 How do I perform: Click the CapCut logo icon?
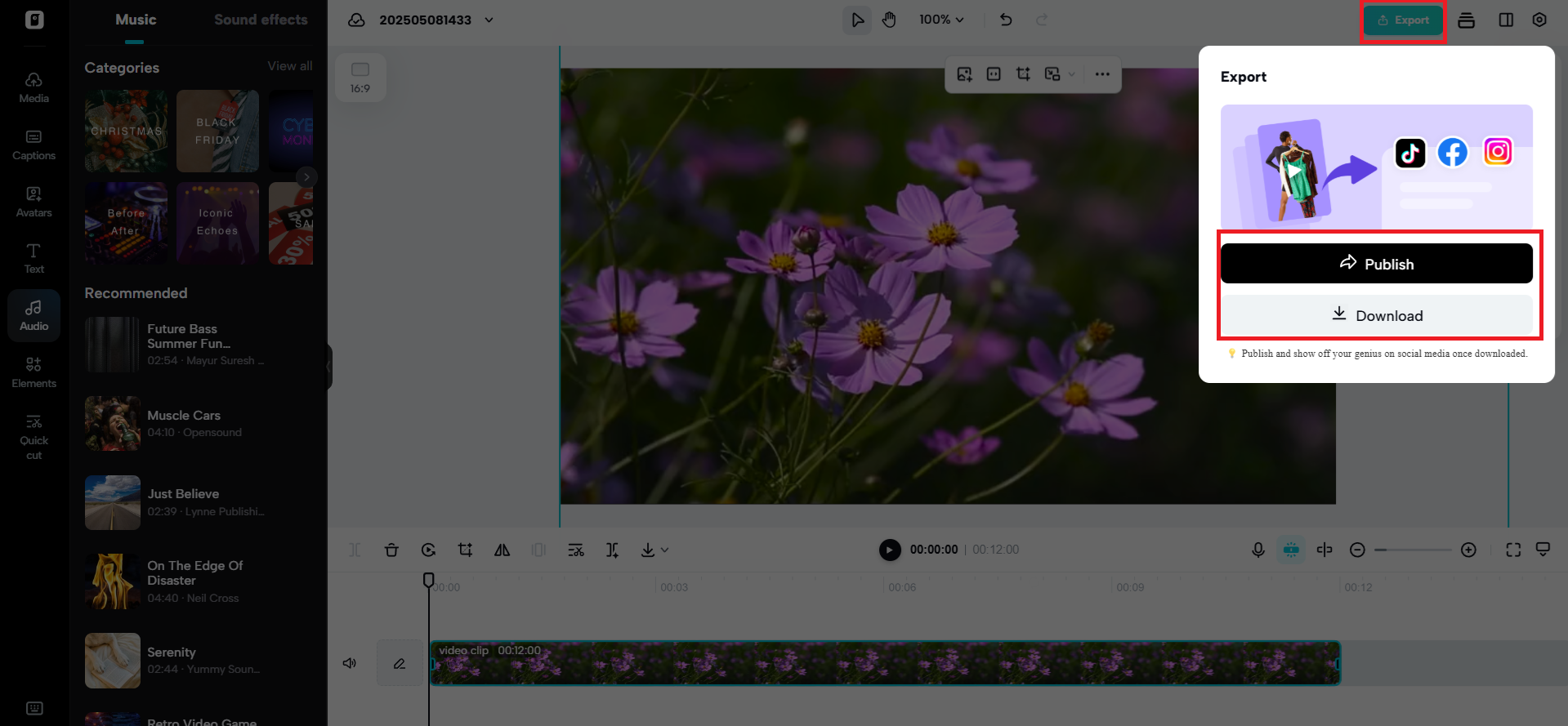coord(34,20)
